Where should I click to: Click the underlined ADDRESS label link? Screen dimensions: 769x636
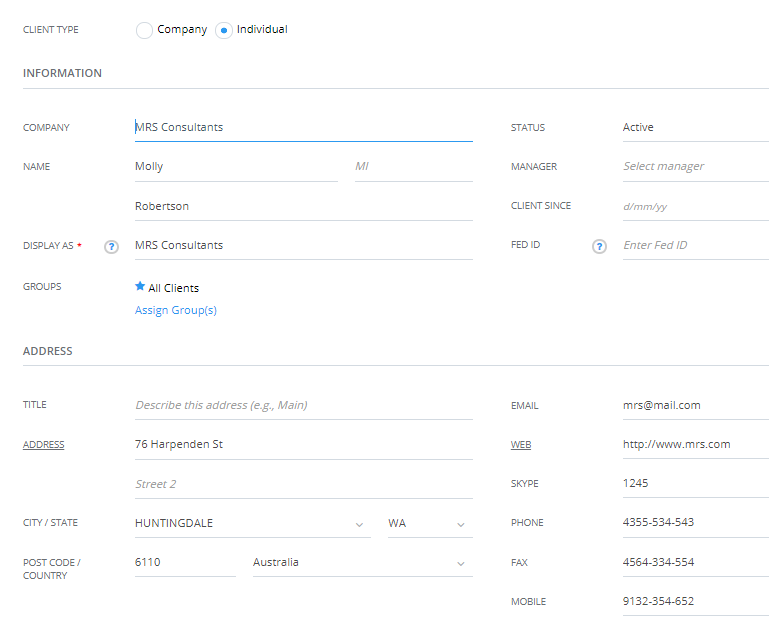(x=44, y=444)
